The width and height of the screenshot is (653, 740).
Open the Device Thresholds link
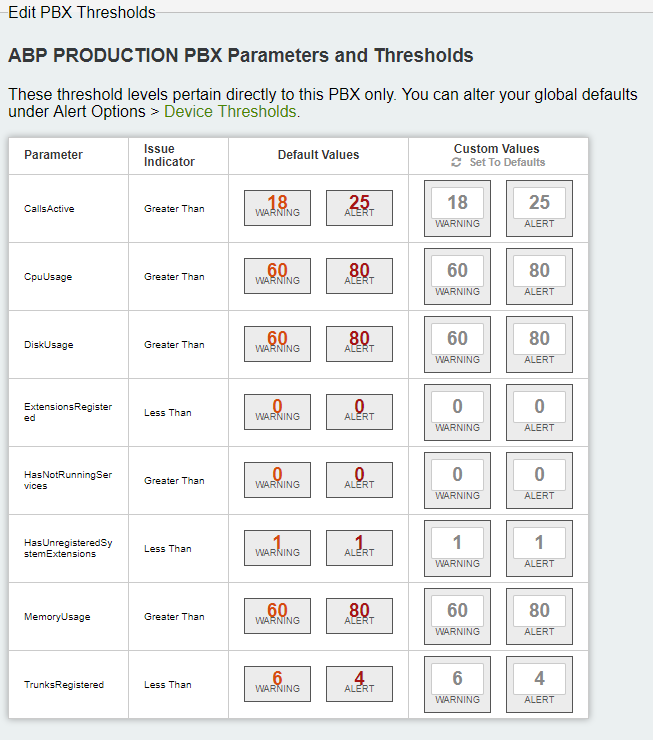click(230, 111)
